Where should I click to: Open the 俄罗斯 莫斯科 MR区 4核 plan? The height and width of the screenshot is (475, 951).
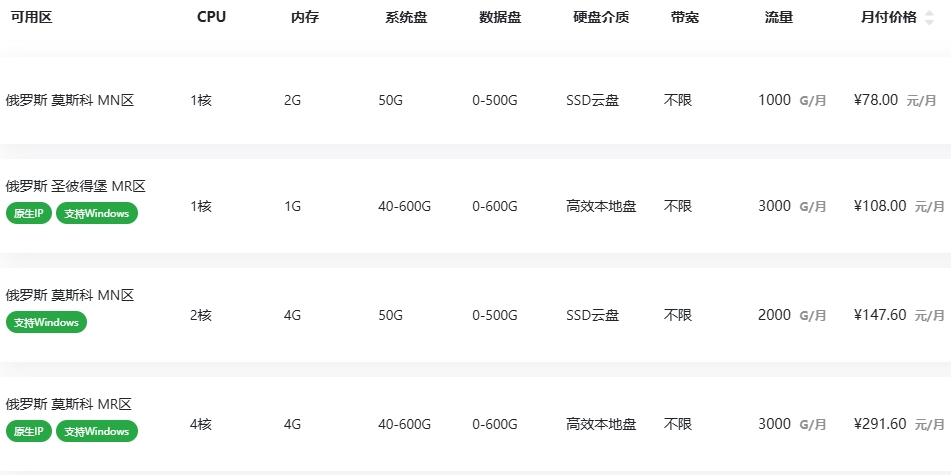(x=69, y=404)
